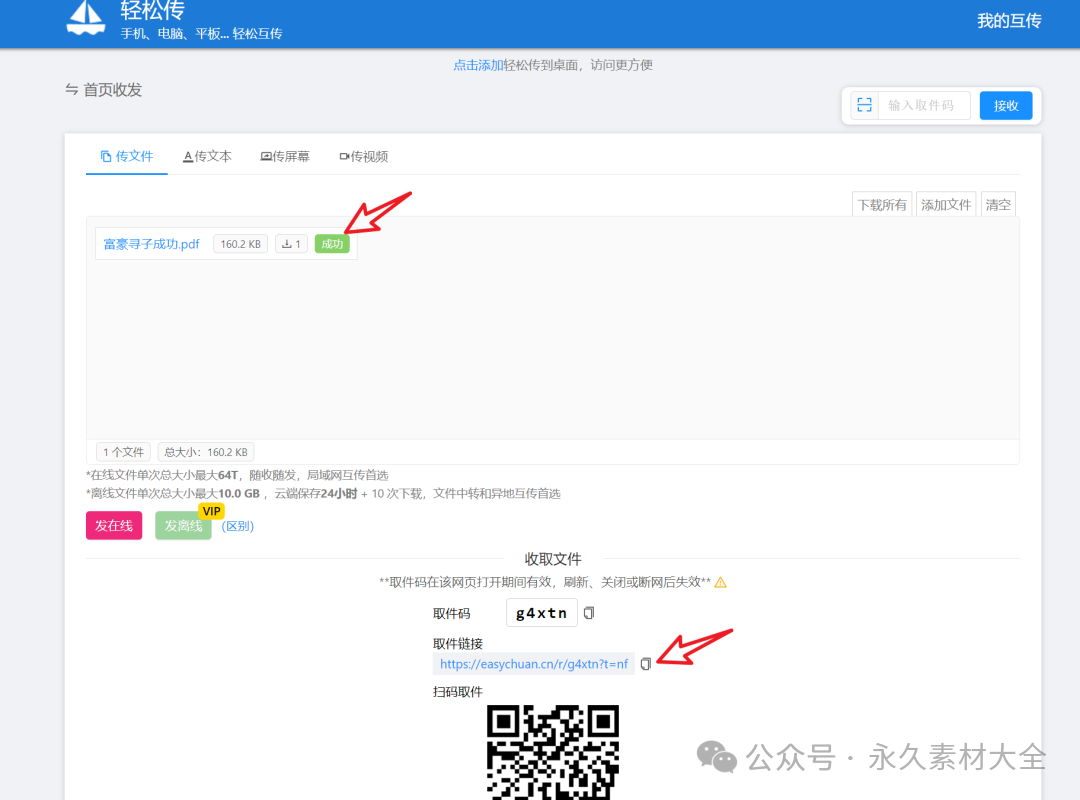Click the 输入取件码 input field
The width and height of the screenshot is (1080, 800).
(924, 104)
